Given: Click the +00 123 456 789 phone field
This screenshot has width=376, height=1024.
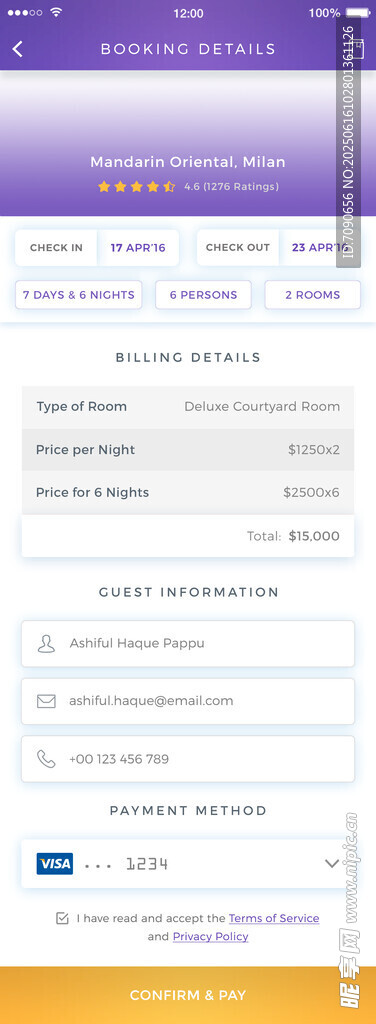Looking at the screenshot, I should point(188,759).
